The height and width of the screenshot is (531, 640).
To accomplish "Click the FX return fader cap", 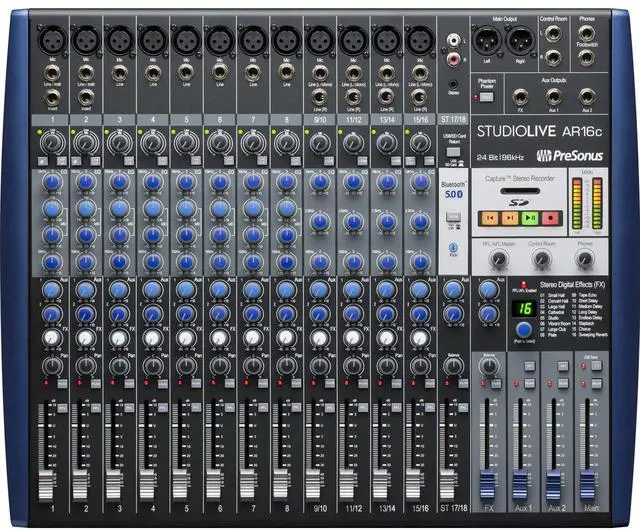I will coord(489,479).
